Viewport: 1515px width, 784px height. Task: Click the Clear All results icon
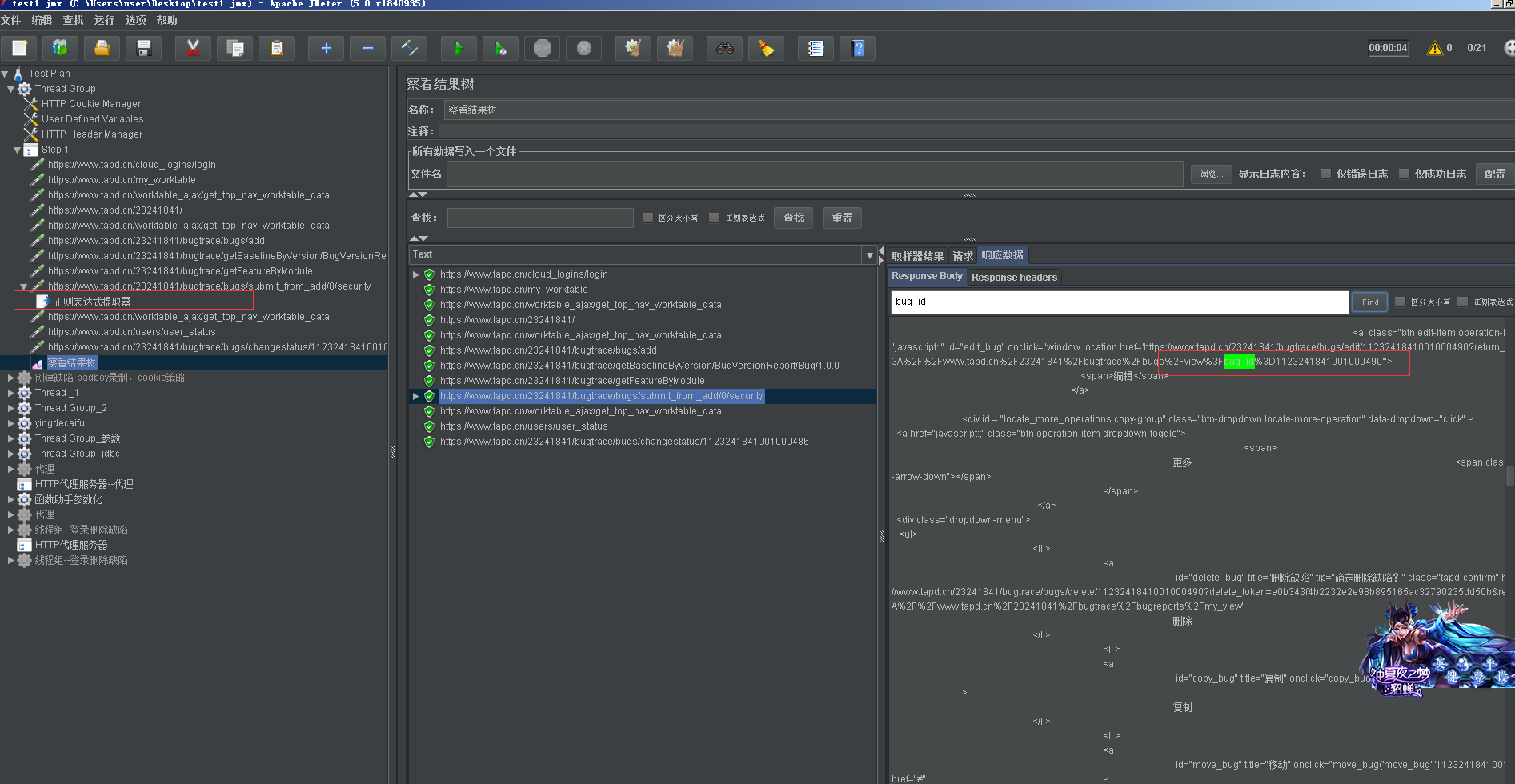675,48
